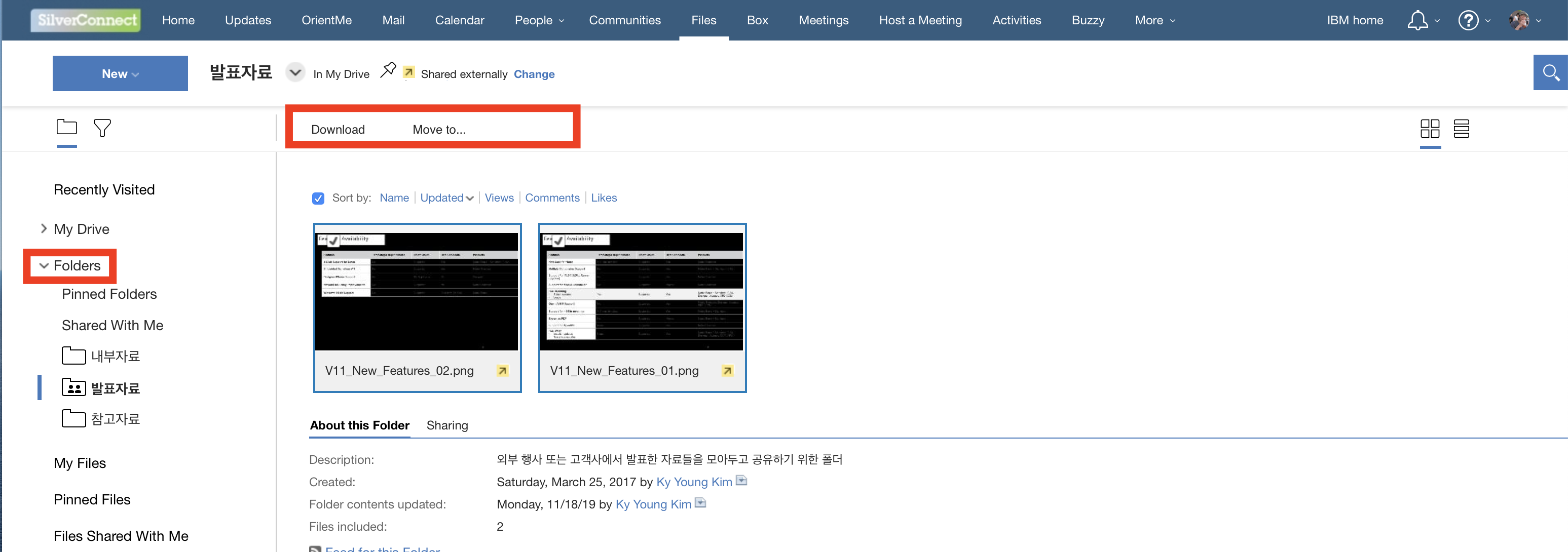This screenshot has width=1568, height=552.
Task: Toggle the select-all checkbox beside Sort by
Action: coord(318,198)
